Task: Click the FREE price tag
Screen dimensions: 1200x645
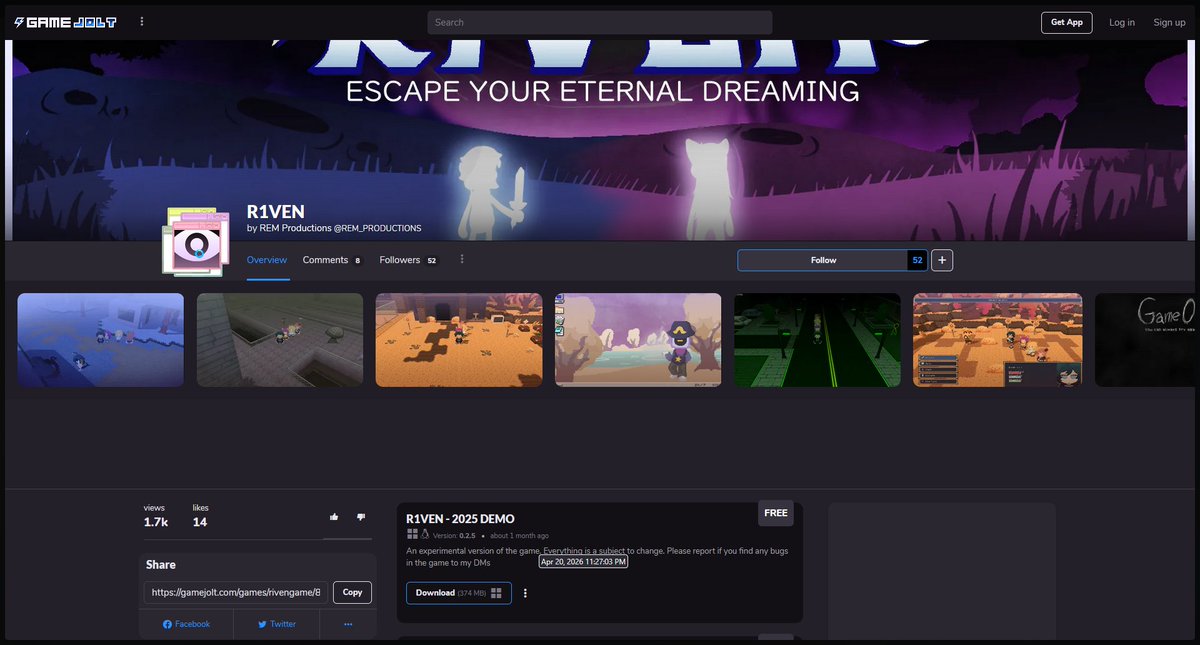Action: (776, 513)
